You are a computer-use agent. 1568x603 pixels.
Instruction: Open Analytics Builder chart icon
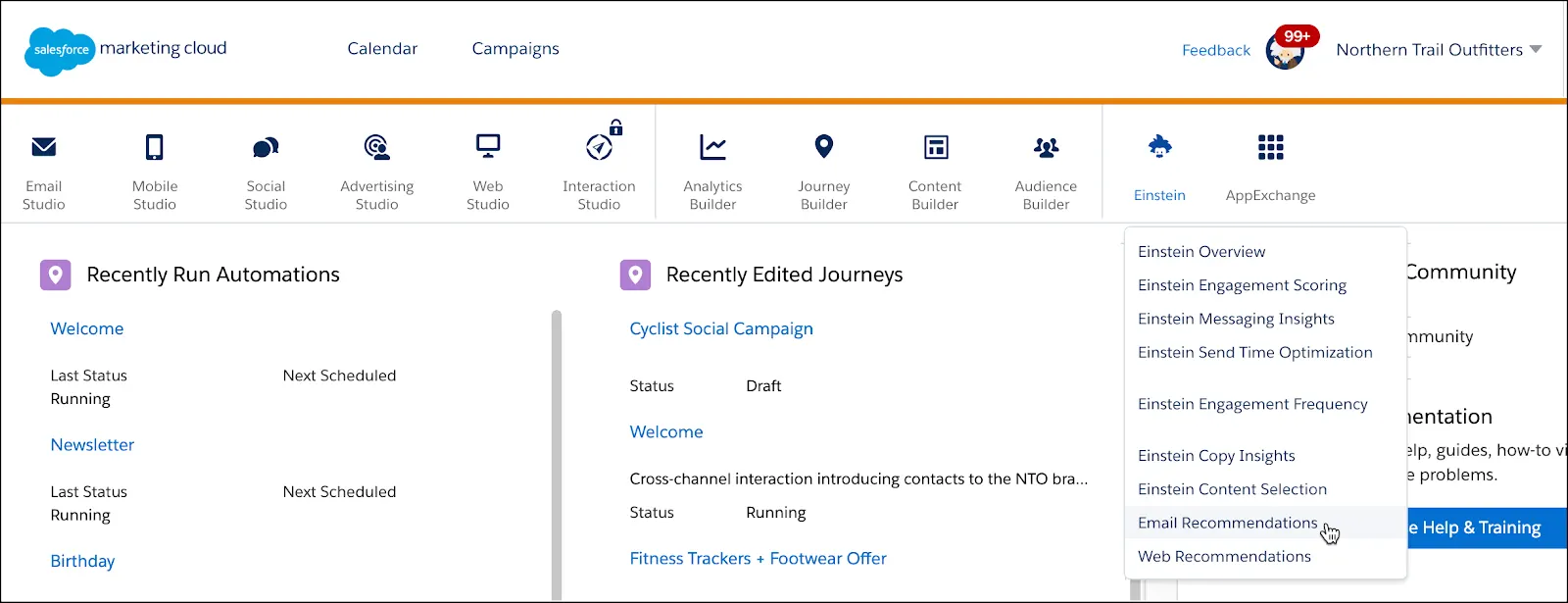[x=712, y=147]
